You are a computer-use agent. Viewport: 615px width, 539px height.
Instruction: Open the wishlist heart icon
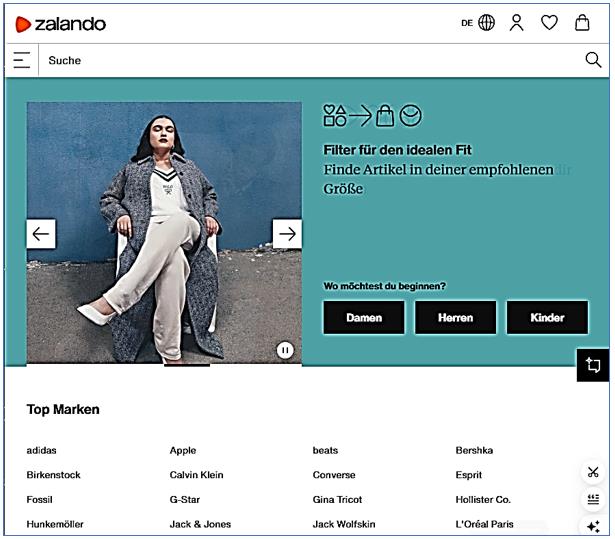tap(549, 23)
